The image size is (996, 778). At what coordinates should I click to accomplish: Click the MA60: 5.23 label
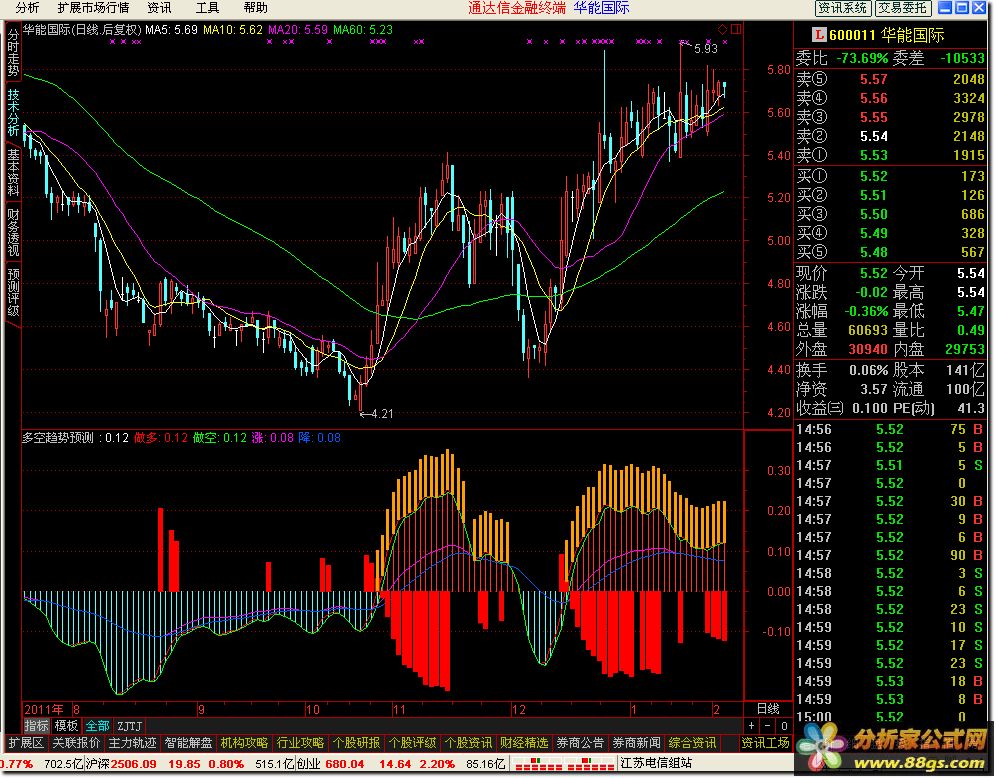point(363,29)
